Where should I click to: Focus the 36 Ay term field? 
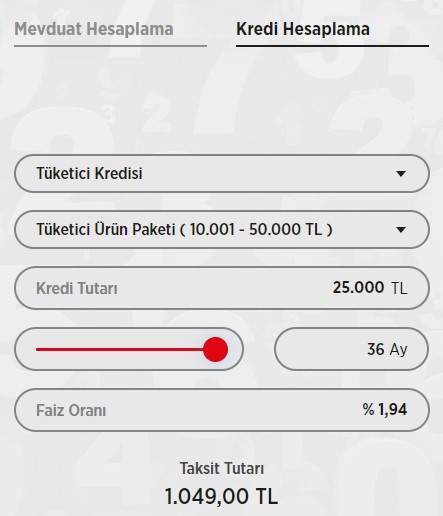(352, 349)
